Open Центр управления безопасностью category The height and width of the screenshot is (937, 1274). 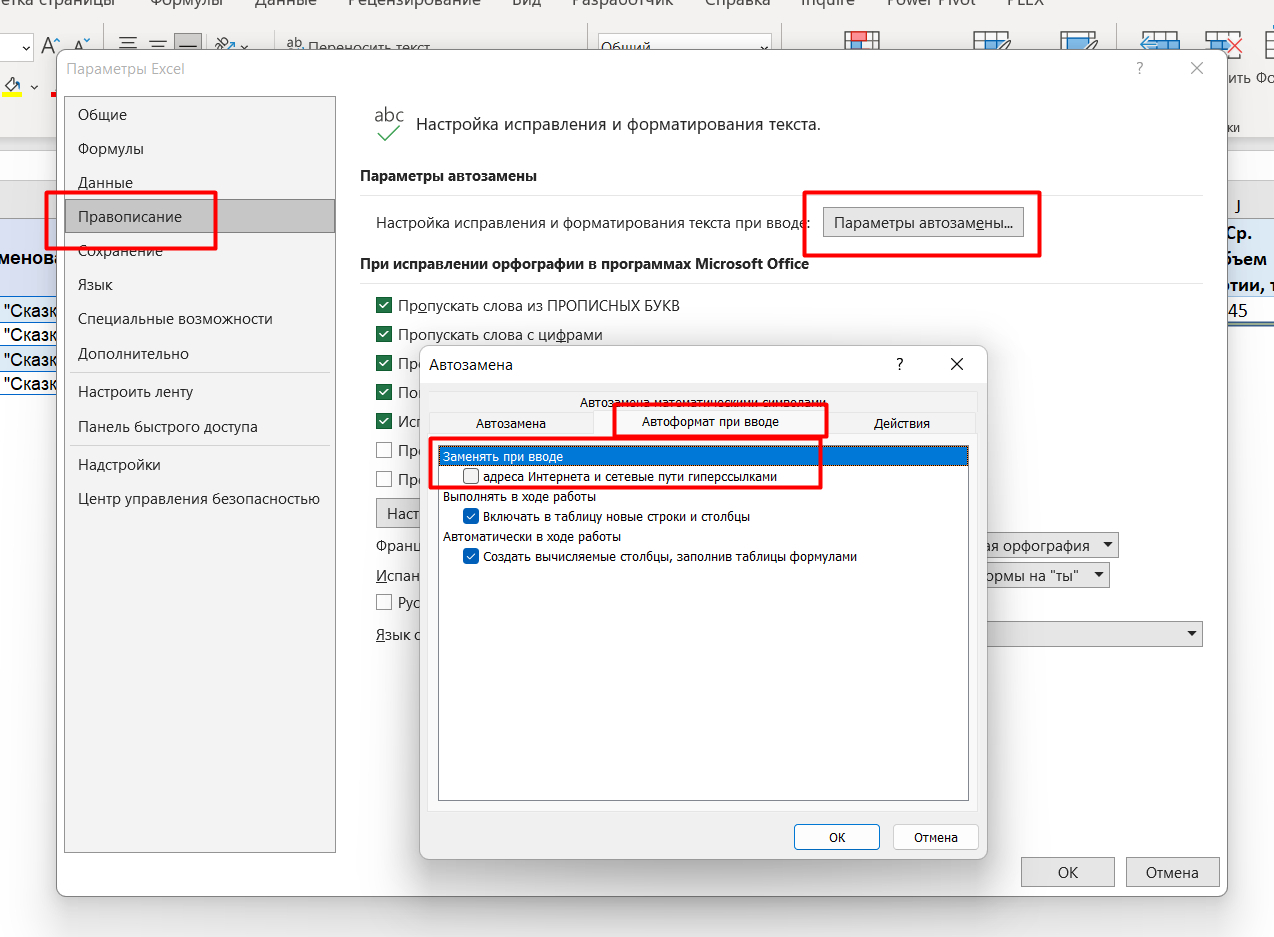tap(200, 499)
